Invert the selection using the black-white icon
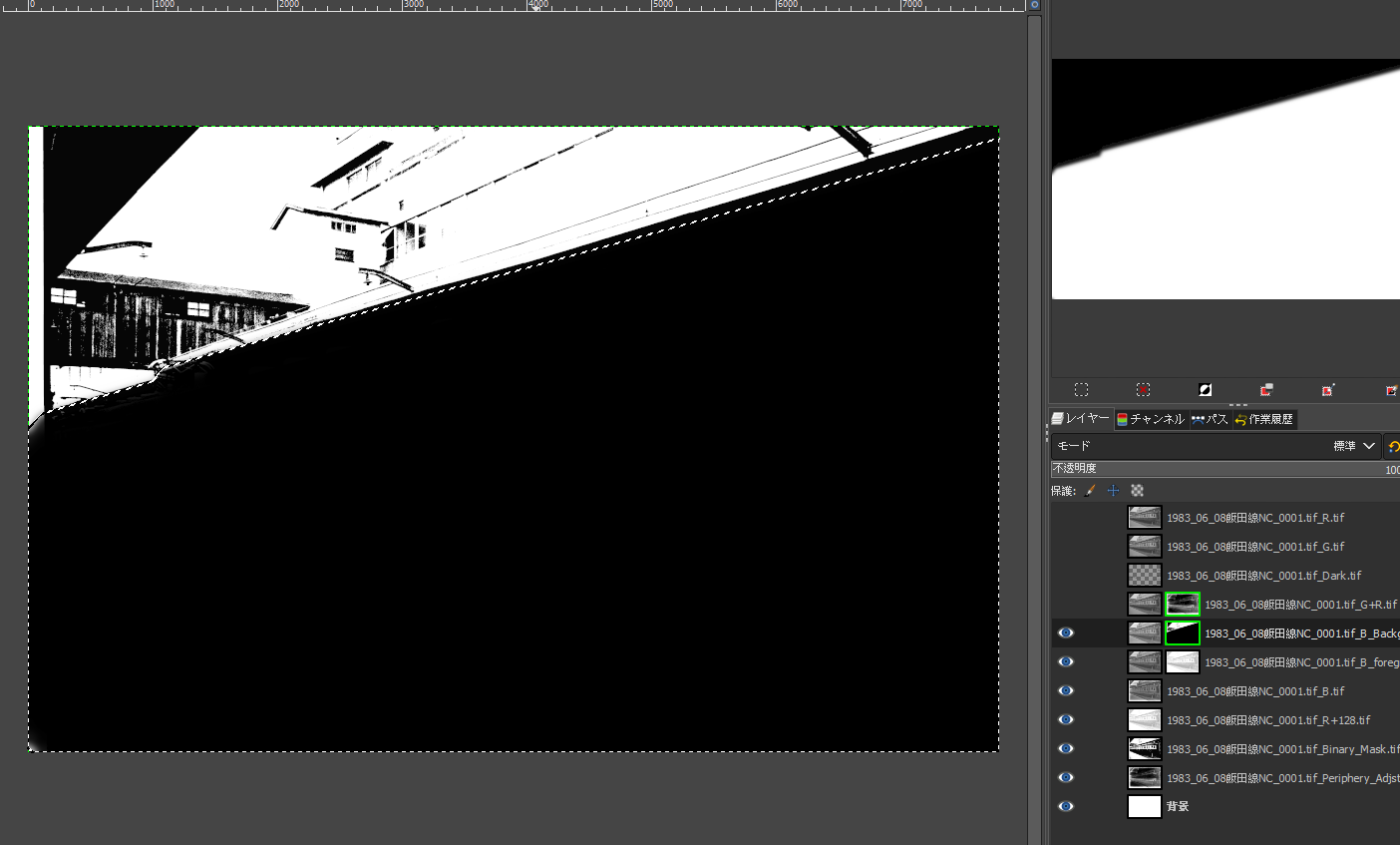This screenshot has width=1400, height=845. pyautogui.click(x=1205, y=390)
